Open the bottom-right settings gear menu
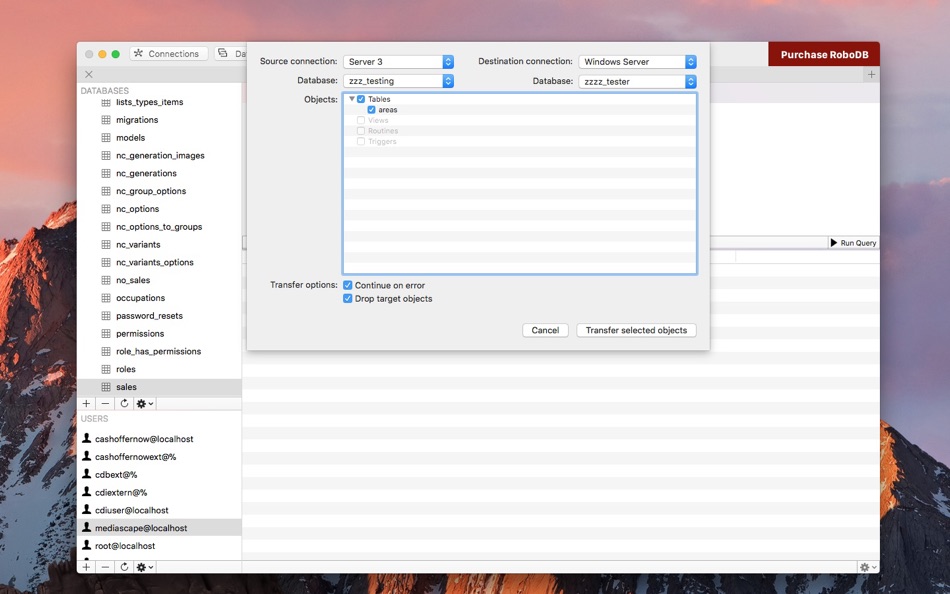Image resolution: width=950 pixels, height=594 pixels. (868, 567)
